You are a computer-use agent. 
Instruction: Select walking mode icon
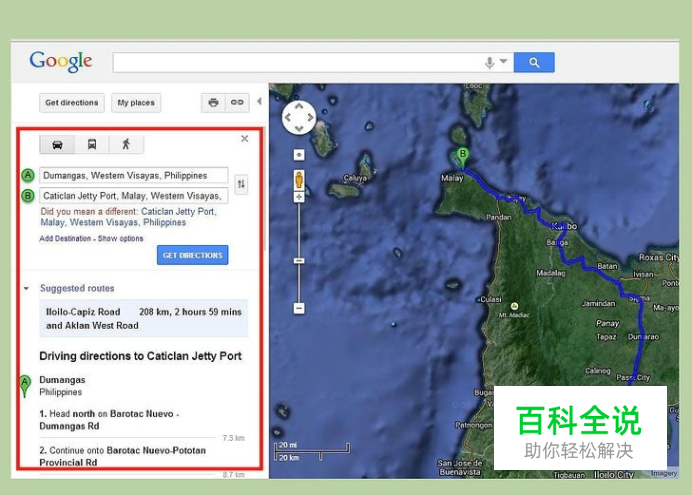(x=126, y=144)
